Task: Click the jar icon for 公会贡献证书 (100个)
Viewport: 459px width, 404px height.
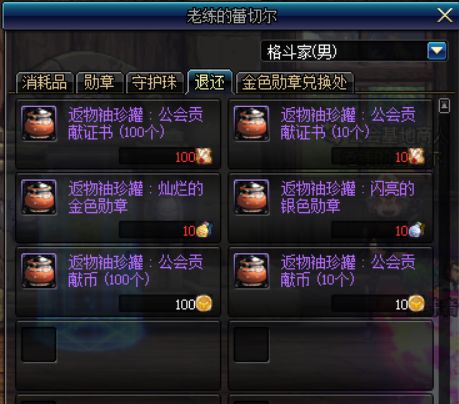Action: pyautogui.click(x=39, y=123)
